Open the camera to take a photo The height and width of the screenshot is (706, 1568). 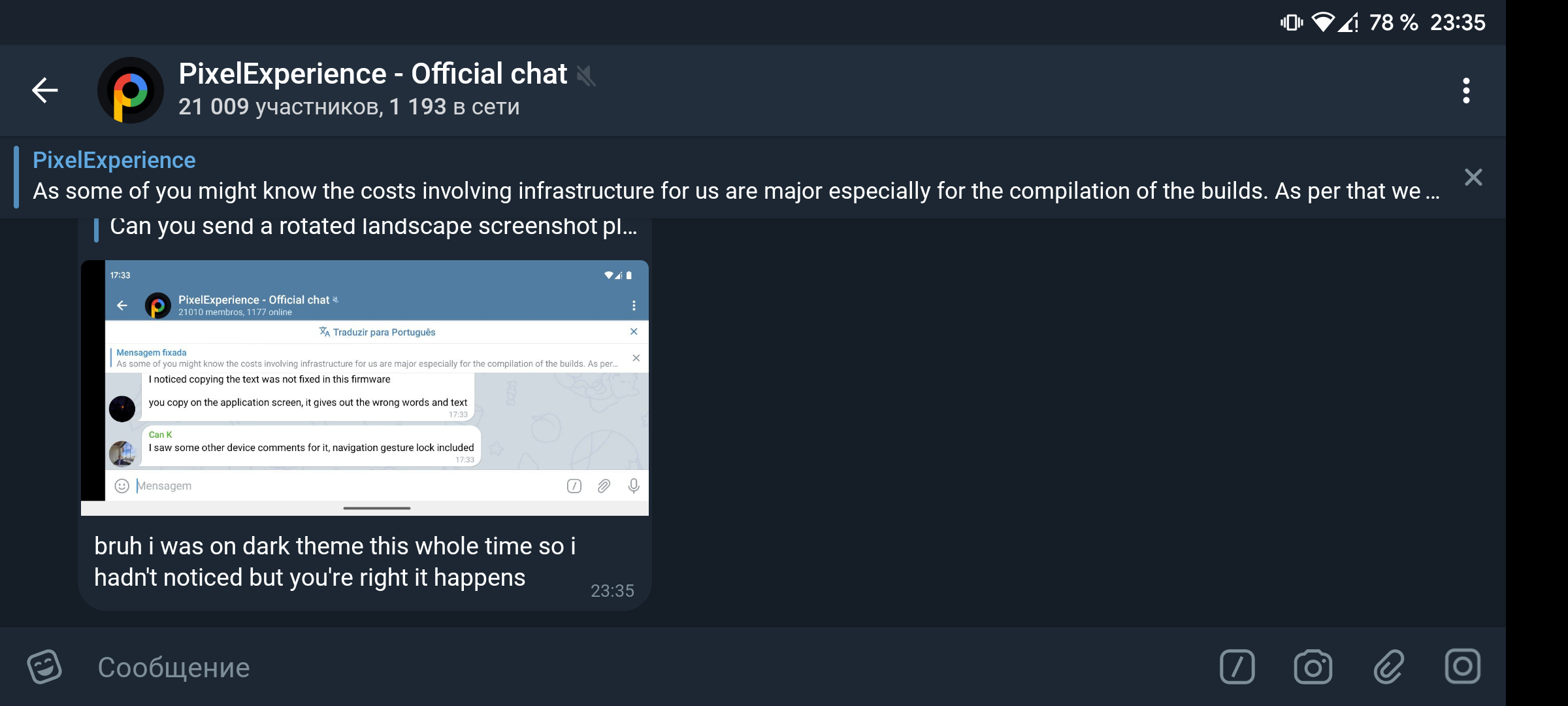1313,667
